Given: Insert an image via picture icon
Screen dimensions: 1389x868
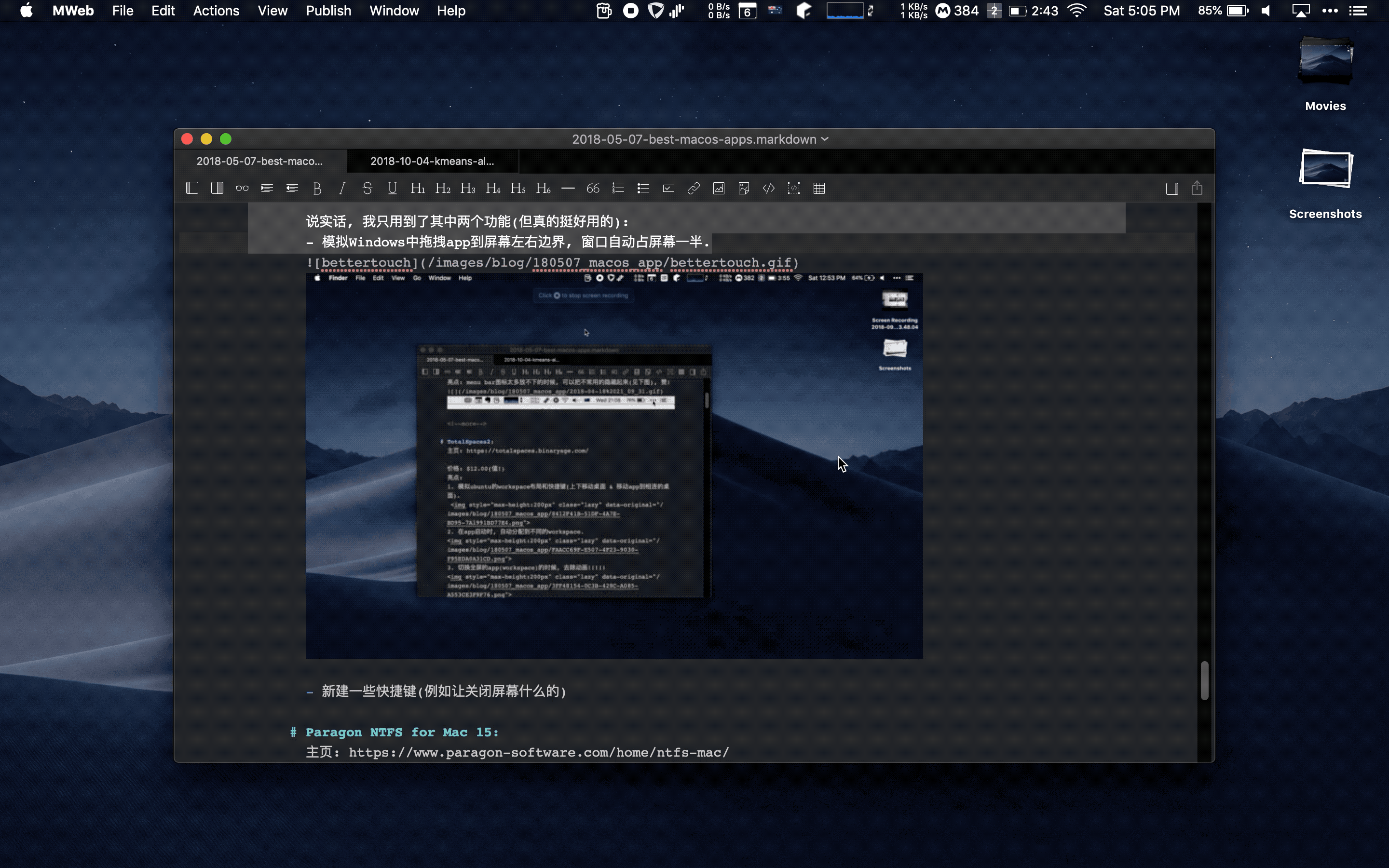Looking at the screenshot, I should [719, 188].
